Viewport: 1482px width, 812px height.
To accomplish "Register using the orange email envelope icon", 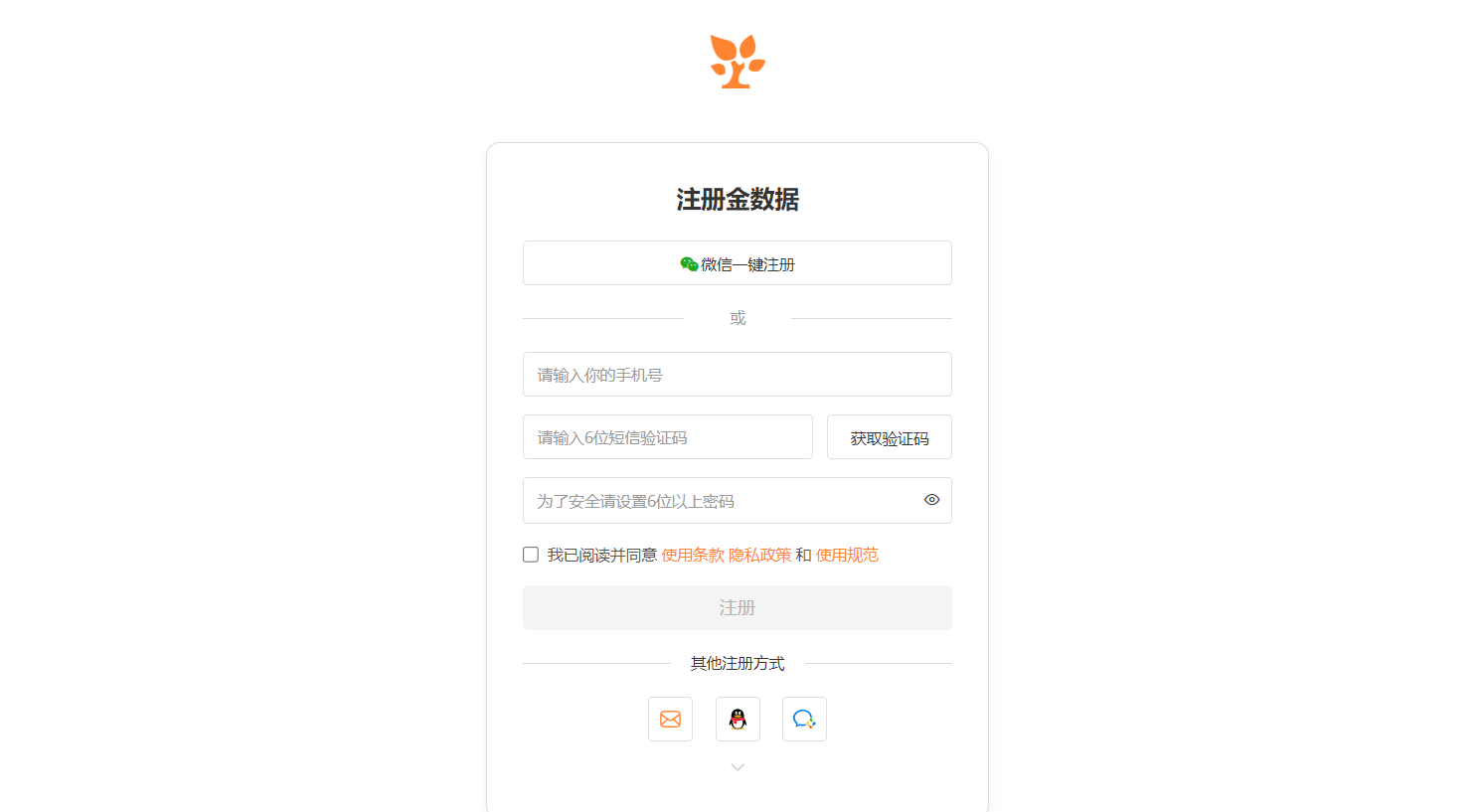I will [x=670, y=719].
